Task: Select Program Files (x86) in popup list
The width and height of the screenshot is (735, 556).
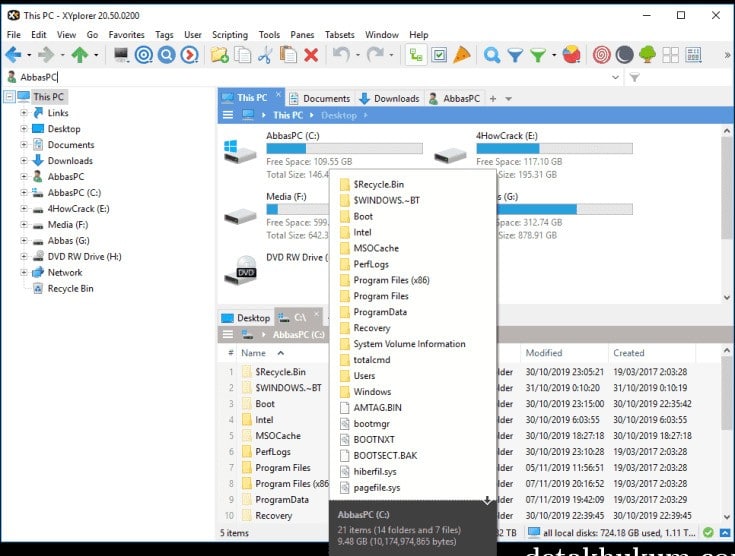Action: pyautogui.click(x=390, y=280)
